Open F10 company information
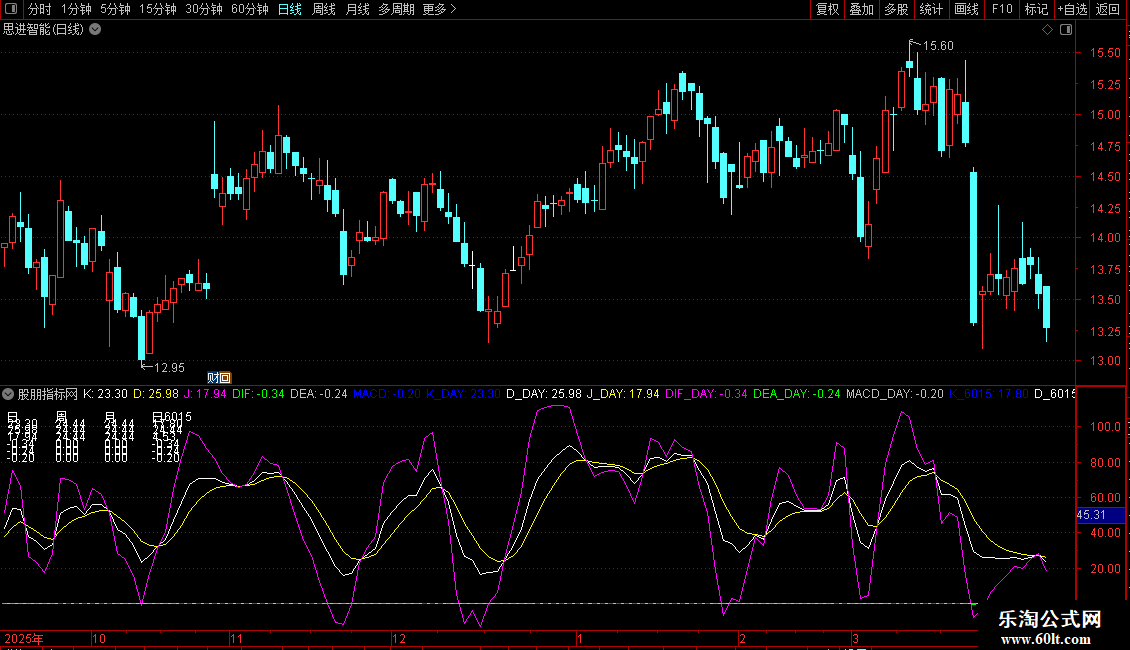Viewport: 1130px width, 650px height. point(1002,9)
